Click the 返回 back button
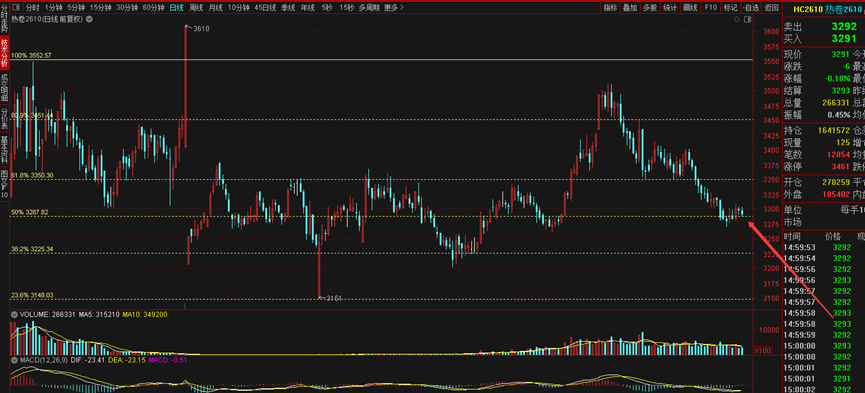 tap(771, 8)
